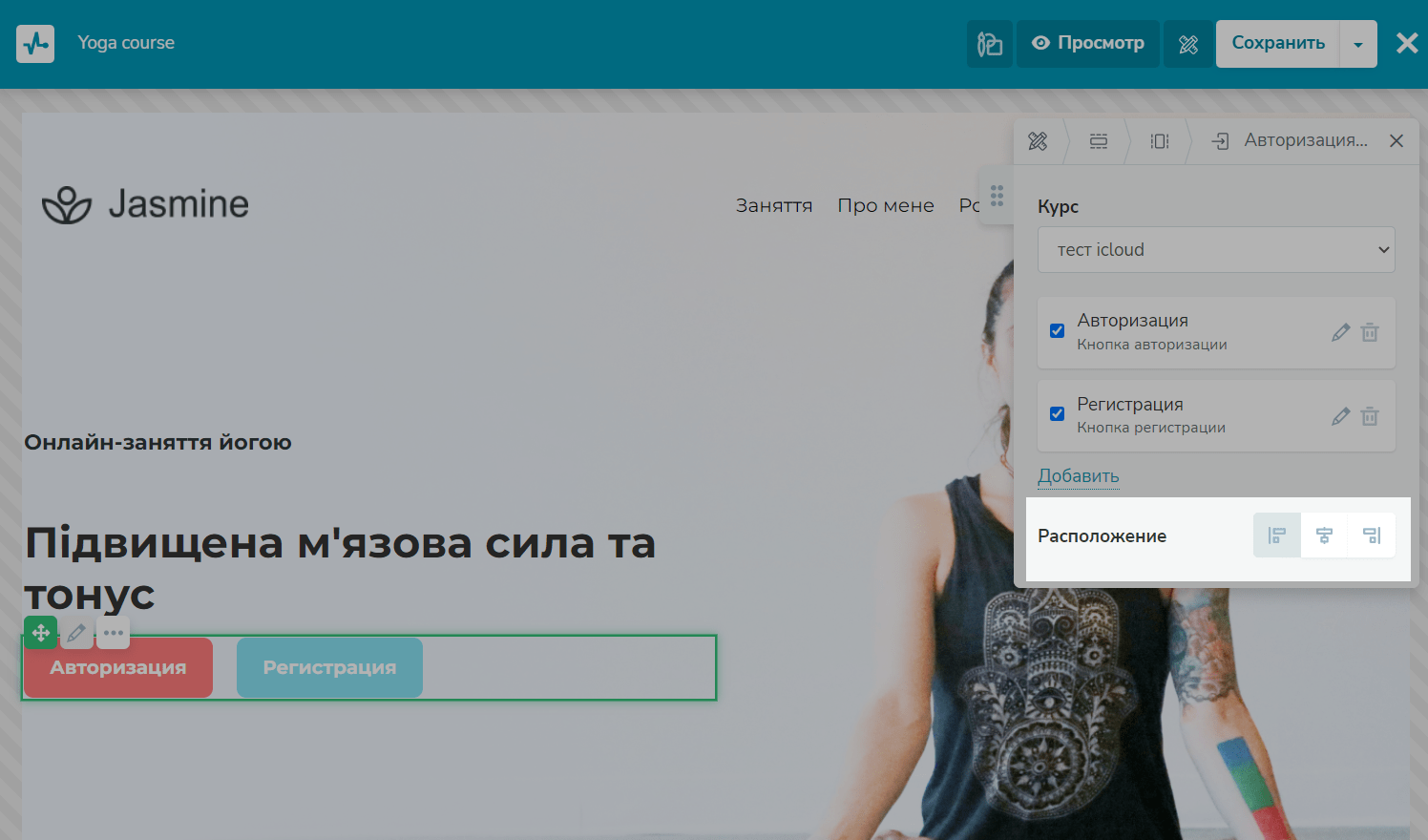1428x840 pixels.
Task: Edit the Регистрация button via the pencil icon
Action: 1340,416
